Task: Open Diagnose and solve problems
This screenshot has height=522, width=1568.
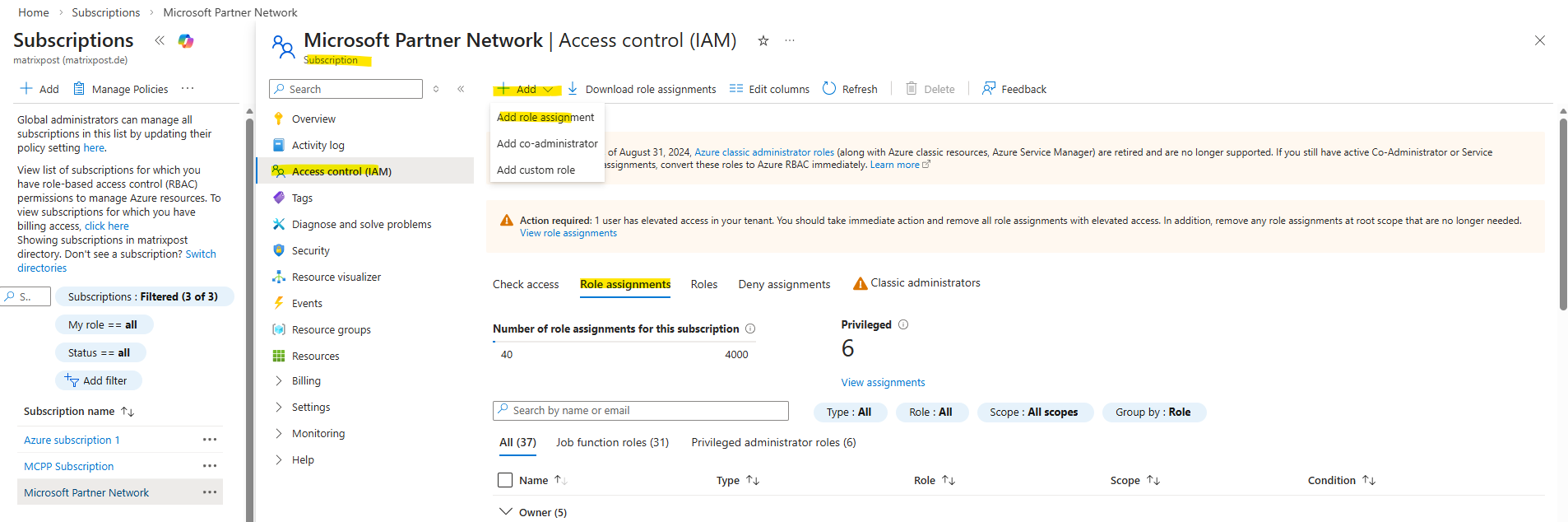Action: click(x=361, y=224)
